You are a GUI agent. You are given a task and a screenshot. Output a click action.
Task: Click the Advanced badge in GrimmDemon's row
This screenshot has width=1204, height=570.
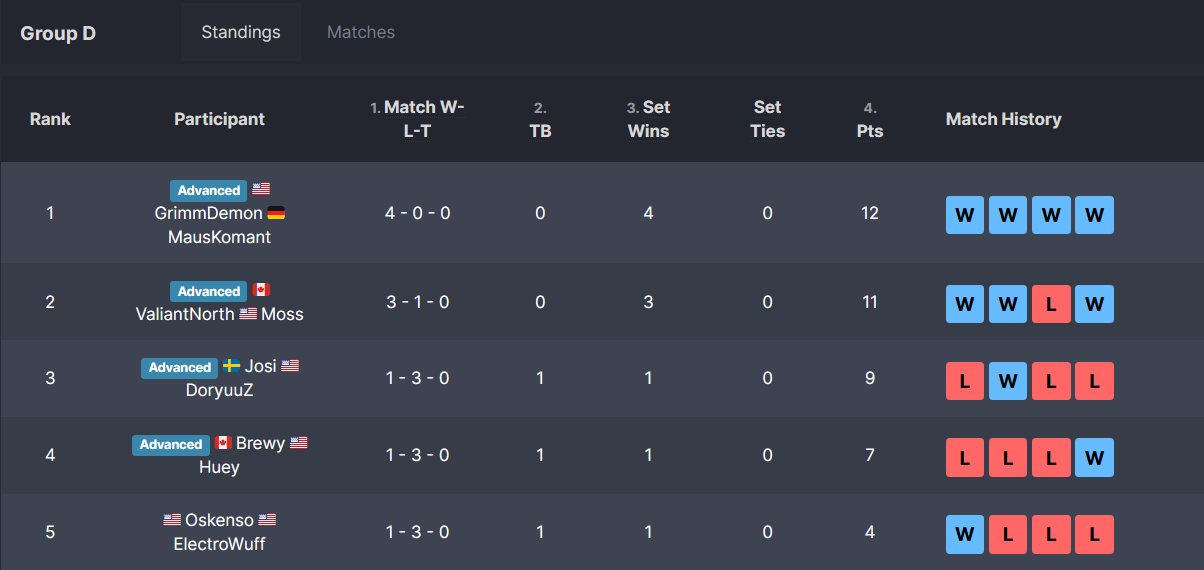click(209, 190)
